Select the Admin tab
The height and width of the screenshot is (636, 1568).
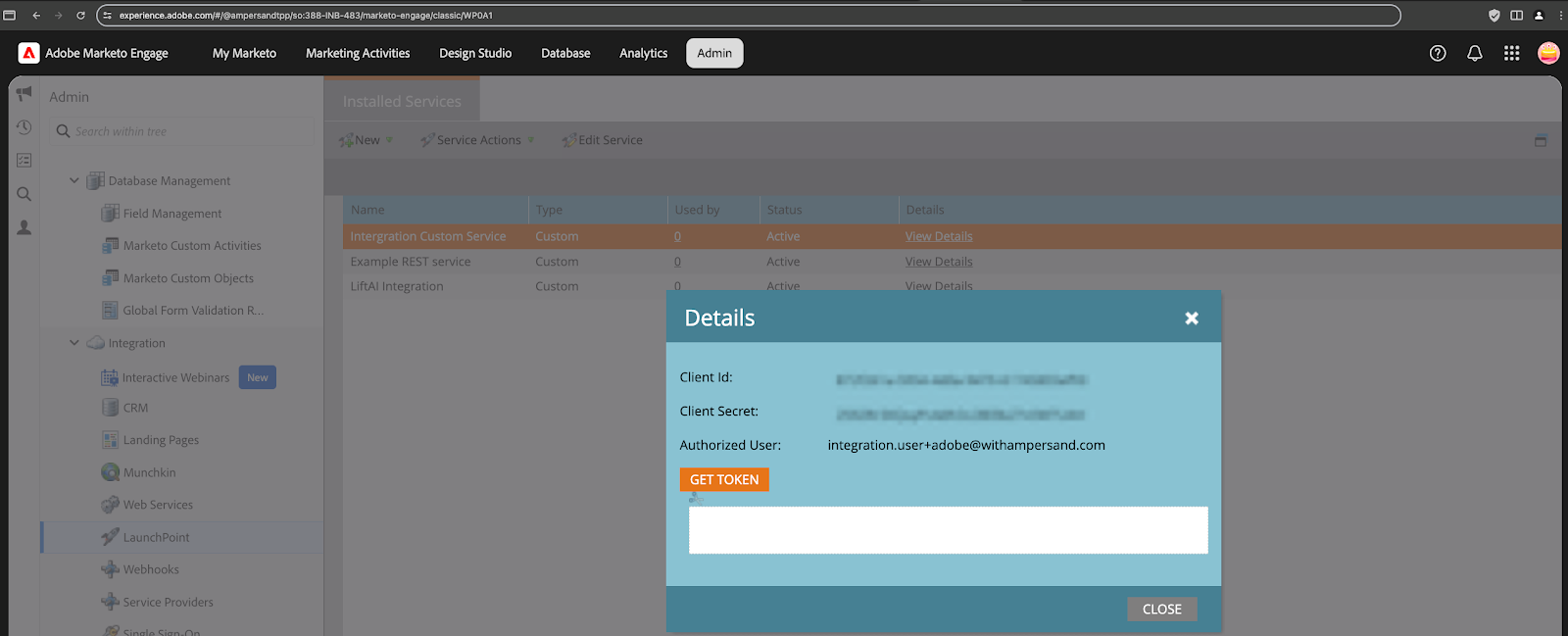714,53
